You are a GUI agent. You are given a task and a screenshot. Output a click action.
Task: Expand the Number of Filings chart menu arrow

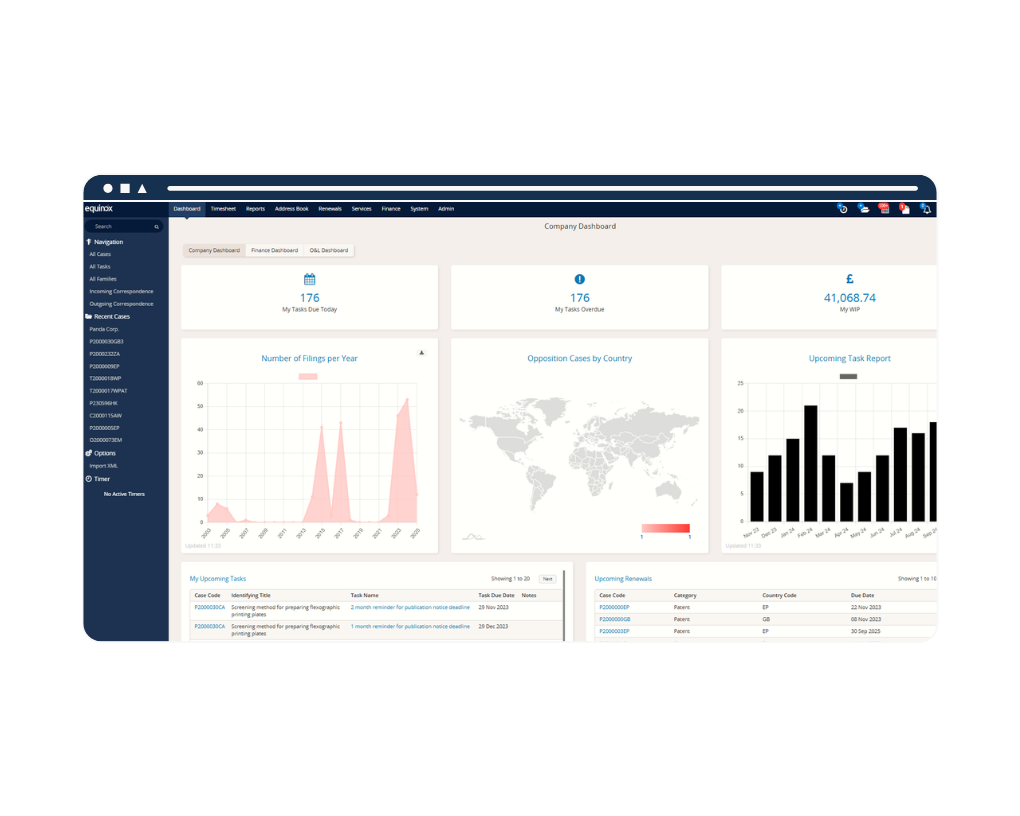(422, 352)
